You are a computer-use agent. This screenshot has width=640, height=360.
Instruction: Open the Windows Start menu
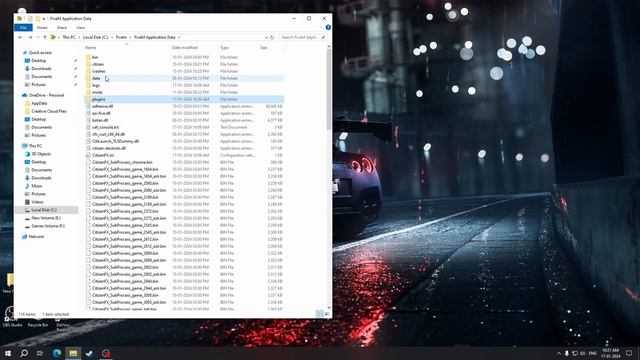pyautogui.click(x=8, y=353)
